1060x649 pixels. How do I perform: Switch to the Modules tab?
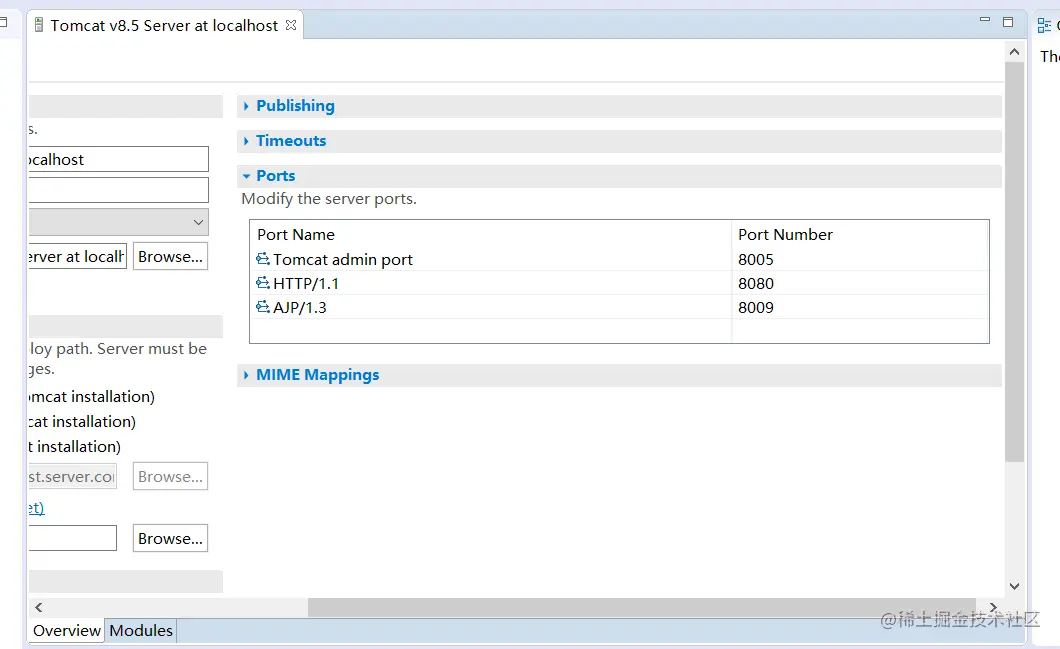coord(141,630)
